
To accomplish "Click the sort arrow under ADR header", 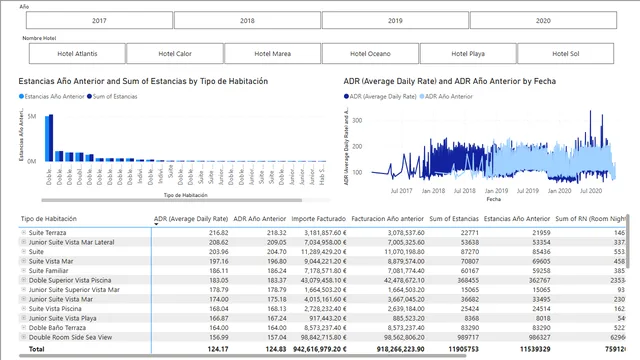I will 156,224.
